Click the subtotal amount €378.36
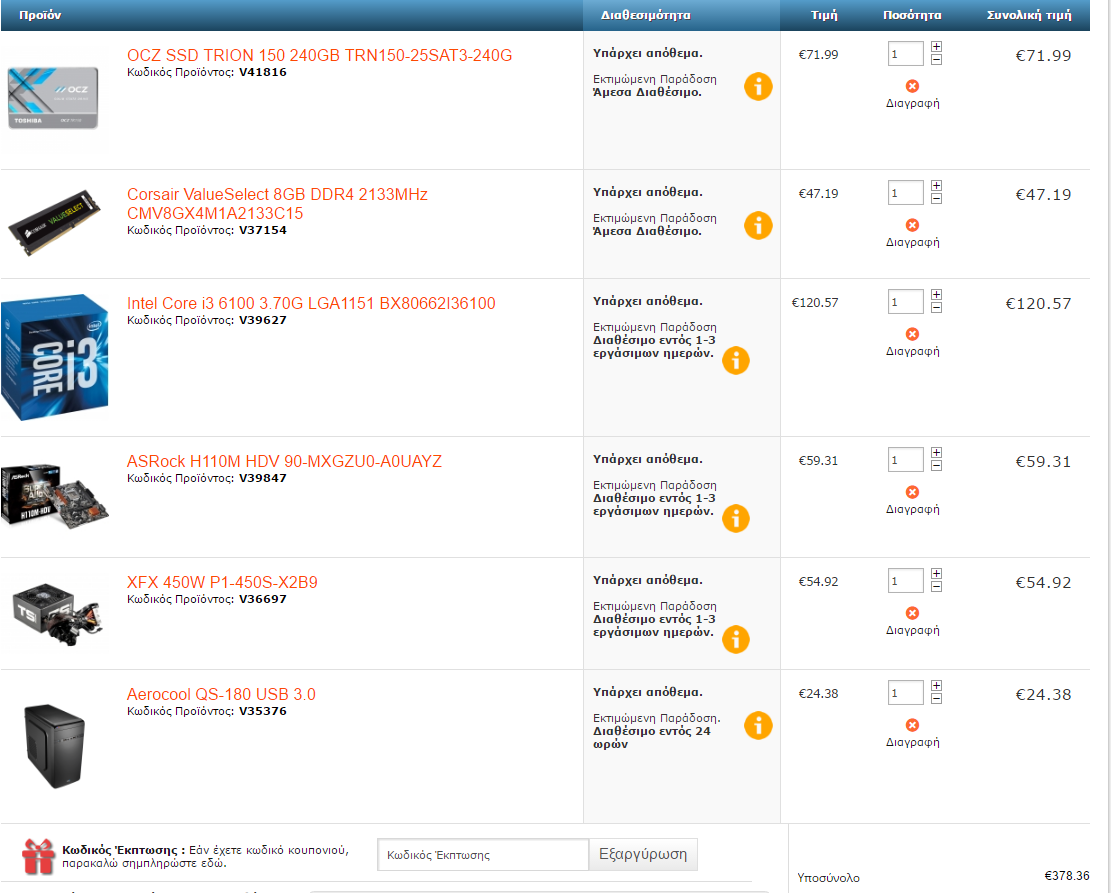1111x893 pixels. point(1066,875)
